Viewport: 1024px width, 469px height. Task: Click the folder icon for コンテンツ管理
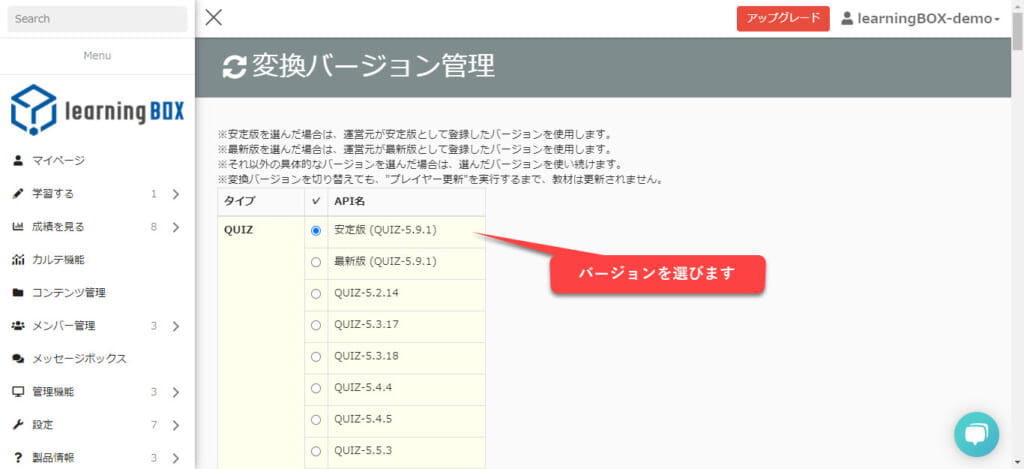point(18,292)
